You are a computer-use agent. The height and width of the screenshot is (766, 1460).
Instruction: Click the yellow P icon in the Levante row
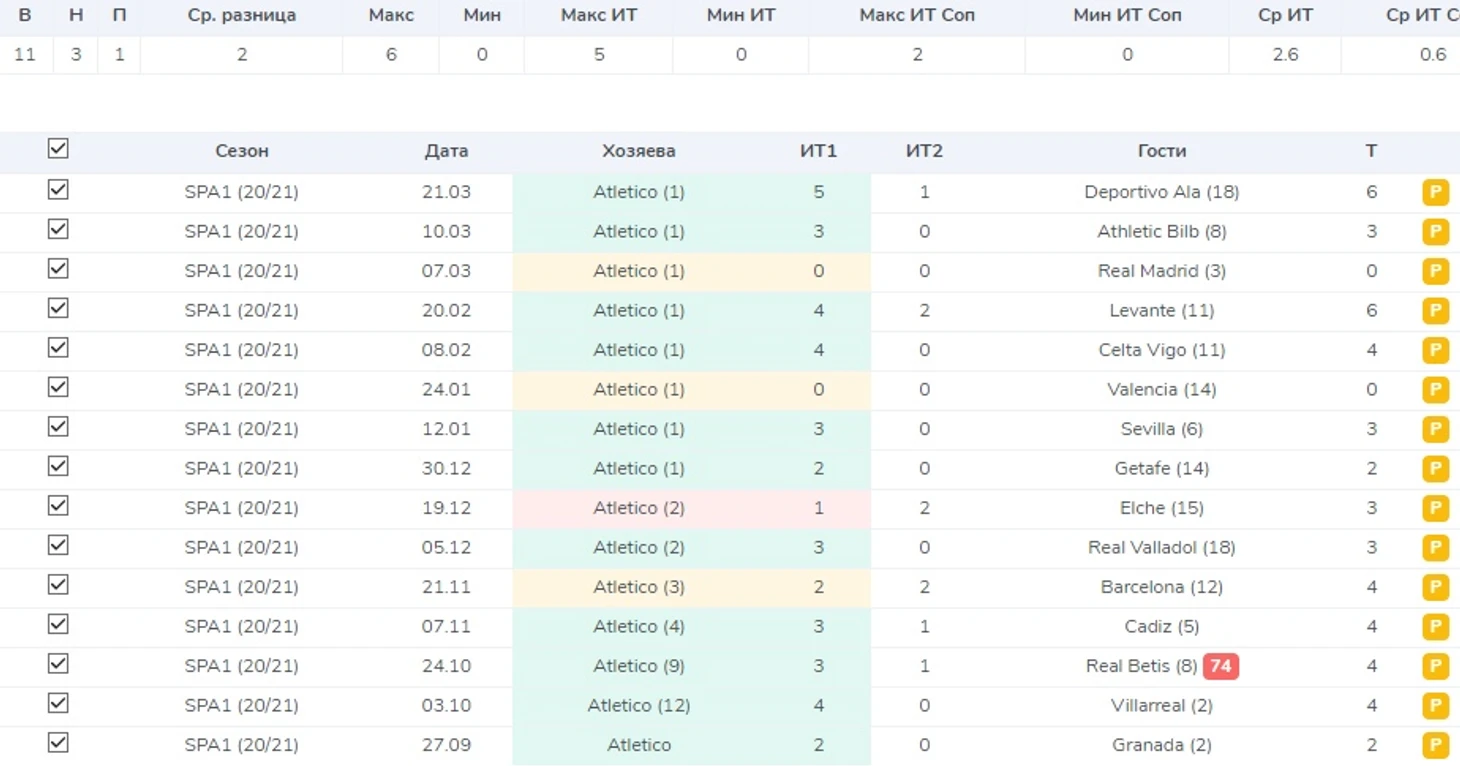[x=1435, y=311]
